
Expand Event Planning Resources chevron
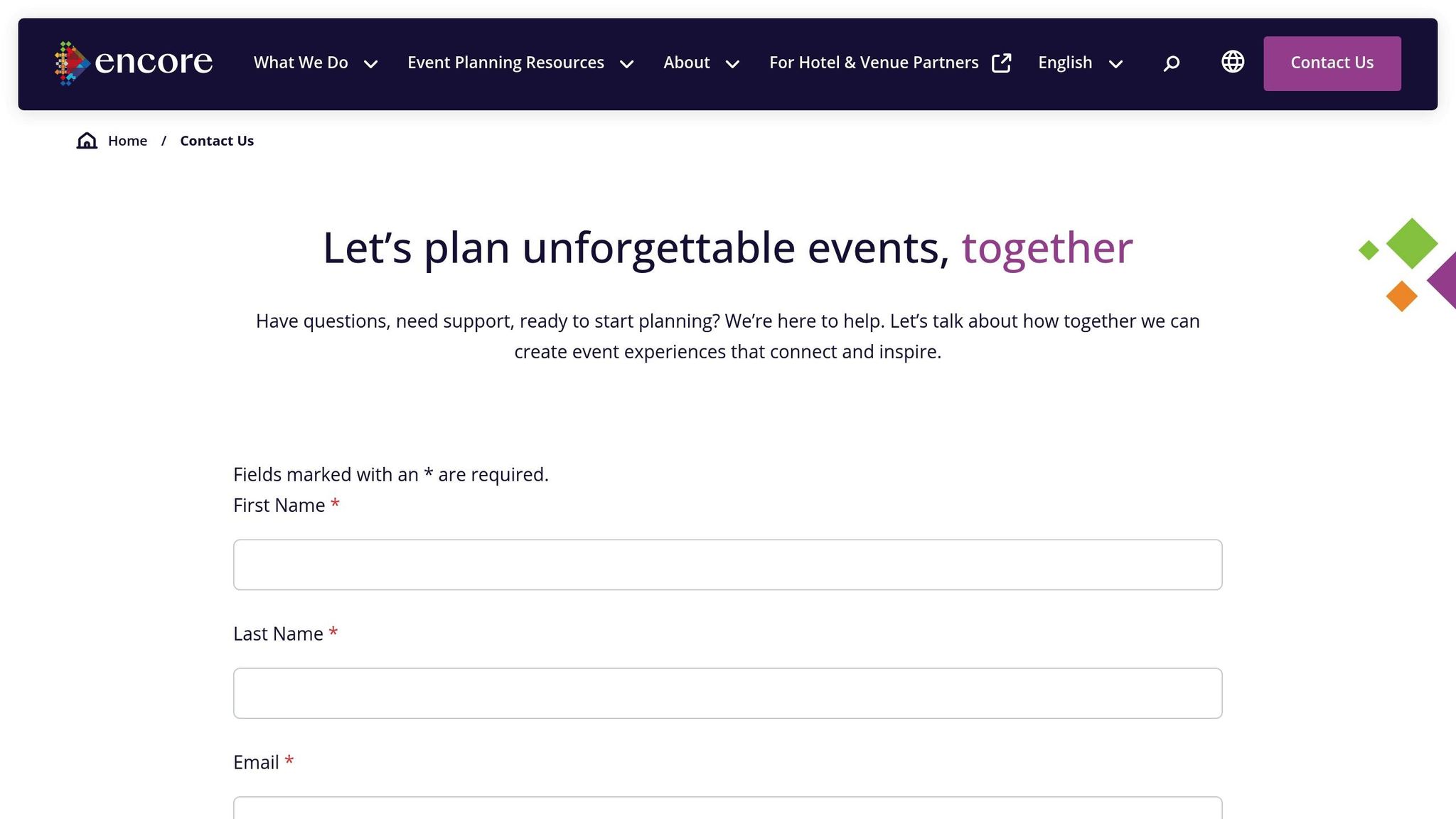click(626, 64)
